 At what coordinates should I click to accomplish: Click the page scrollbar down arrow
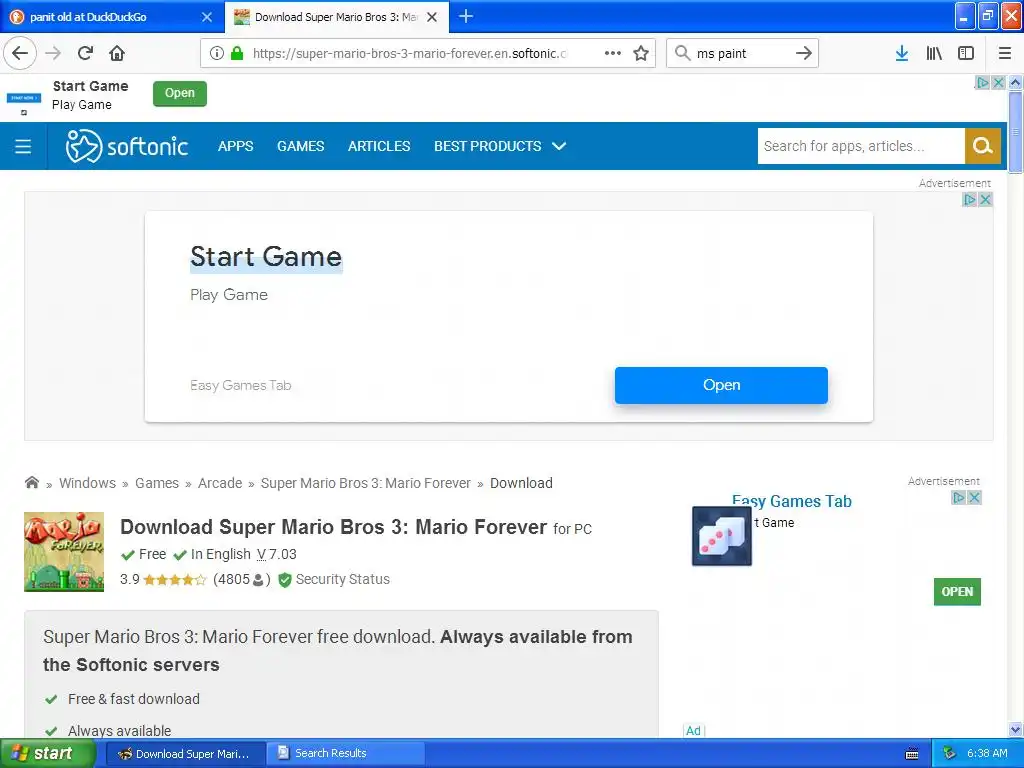click(1015, 729)
